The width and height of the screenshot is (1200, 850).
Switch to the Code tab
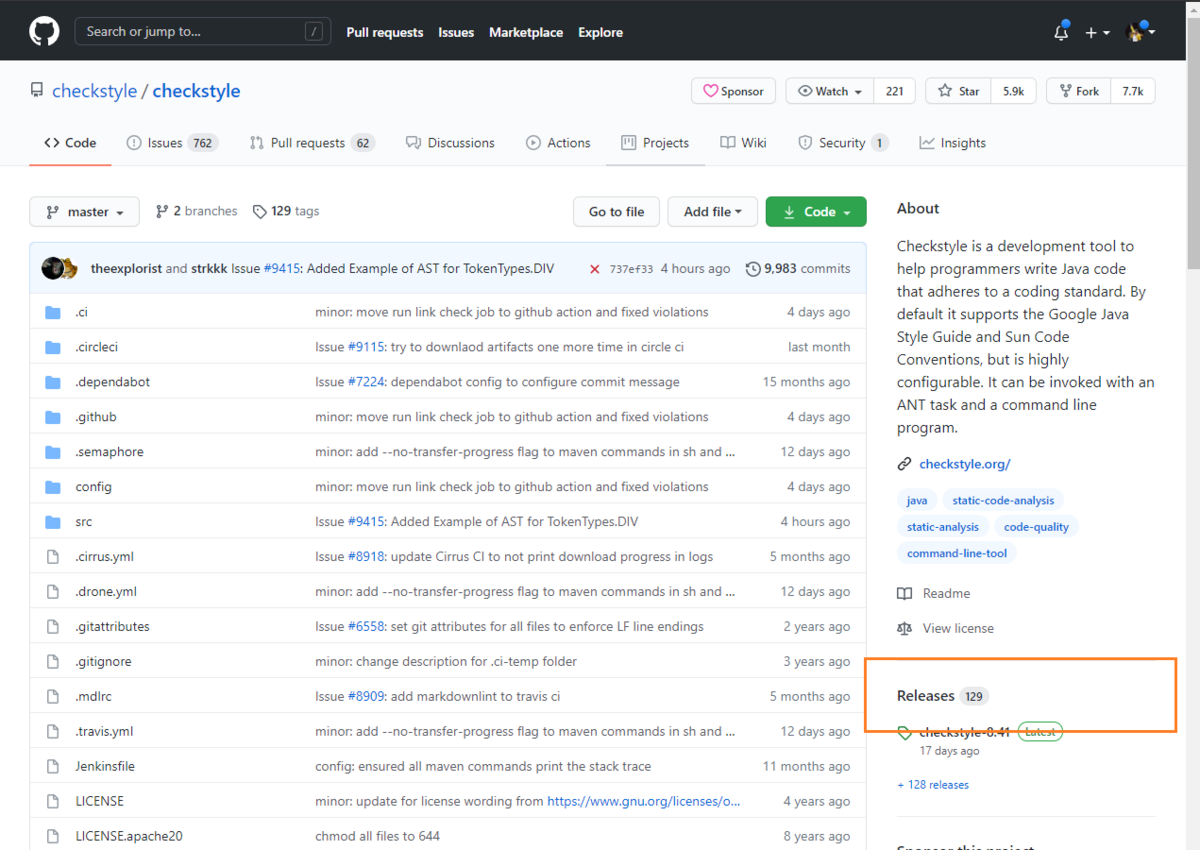[70, 143]
